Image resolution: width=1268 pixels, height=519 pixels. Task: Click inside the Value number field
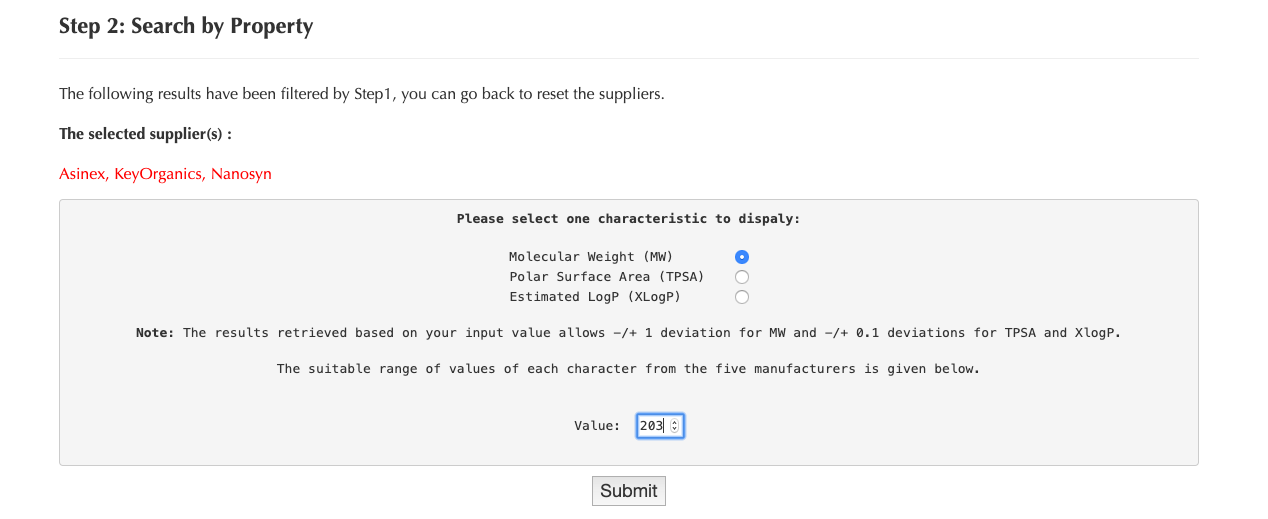pos(652,426)
